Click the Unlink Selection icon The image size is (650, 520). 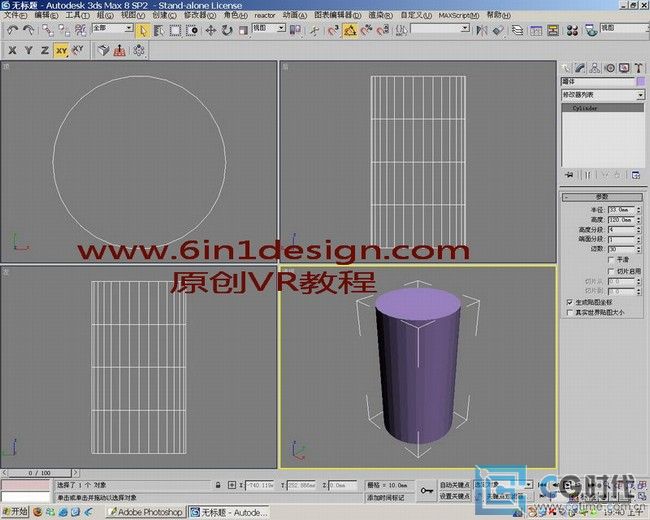tap(64, 30)
